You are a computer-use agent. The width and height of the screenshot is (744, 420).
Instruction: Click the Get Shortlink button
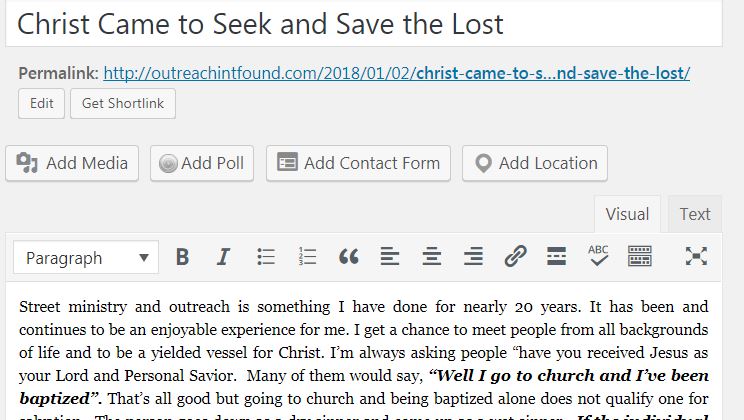[x=123, y=104]
